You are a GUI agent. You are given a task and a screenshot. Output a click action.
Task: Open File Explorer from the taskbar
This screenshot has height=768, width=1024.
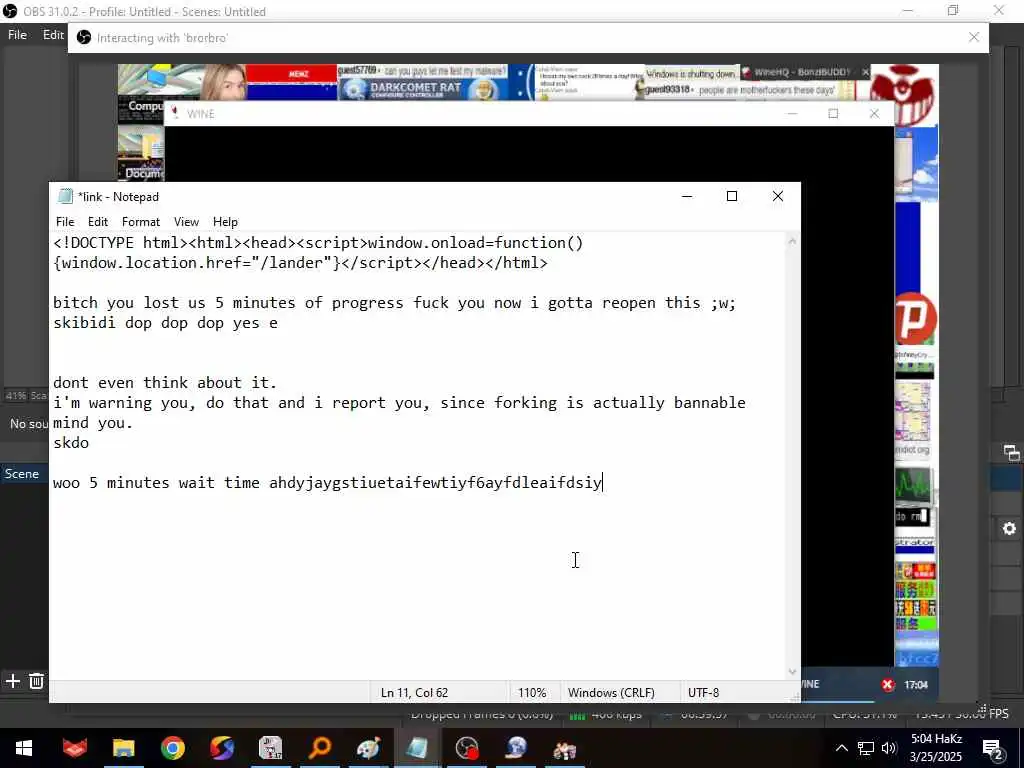click(x=123, y=748)
